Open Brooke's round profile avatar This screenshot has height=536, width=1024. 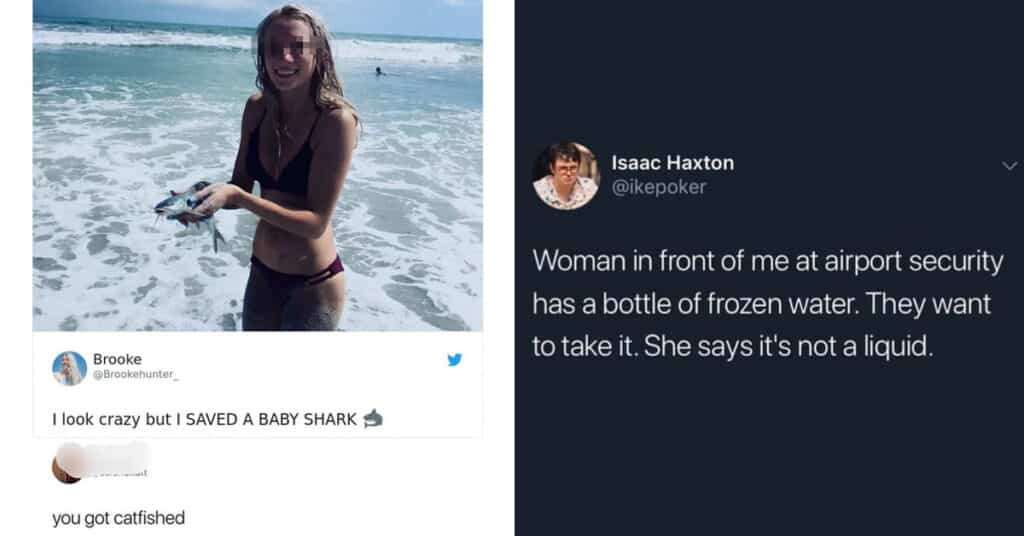pyautogui.click(x=69, y=368)
